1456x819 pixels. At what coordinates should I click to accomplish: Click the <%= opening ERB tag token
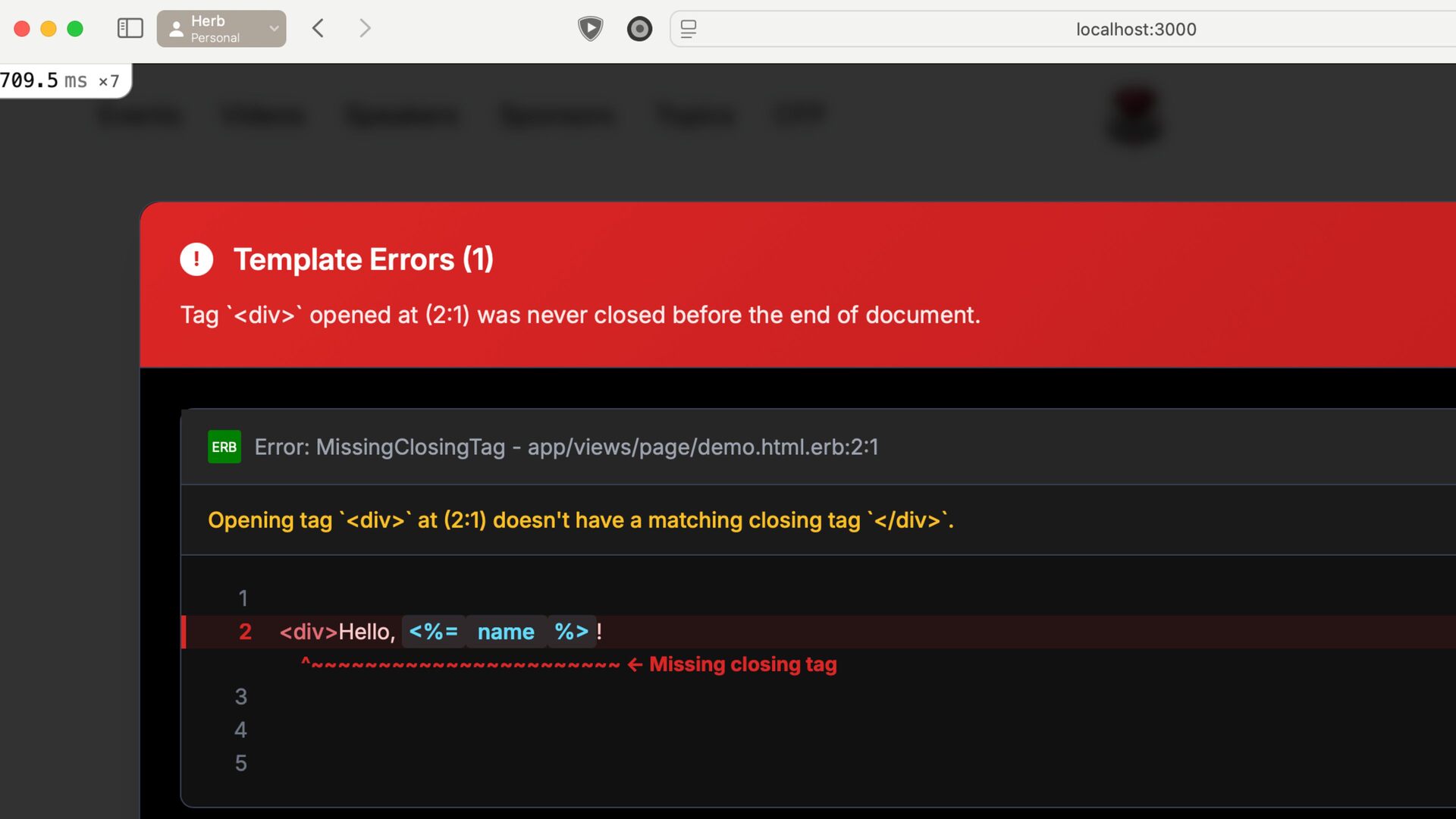[x=433, y=632]
